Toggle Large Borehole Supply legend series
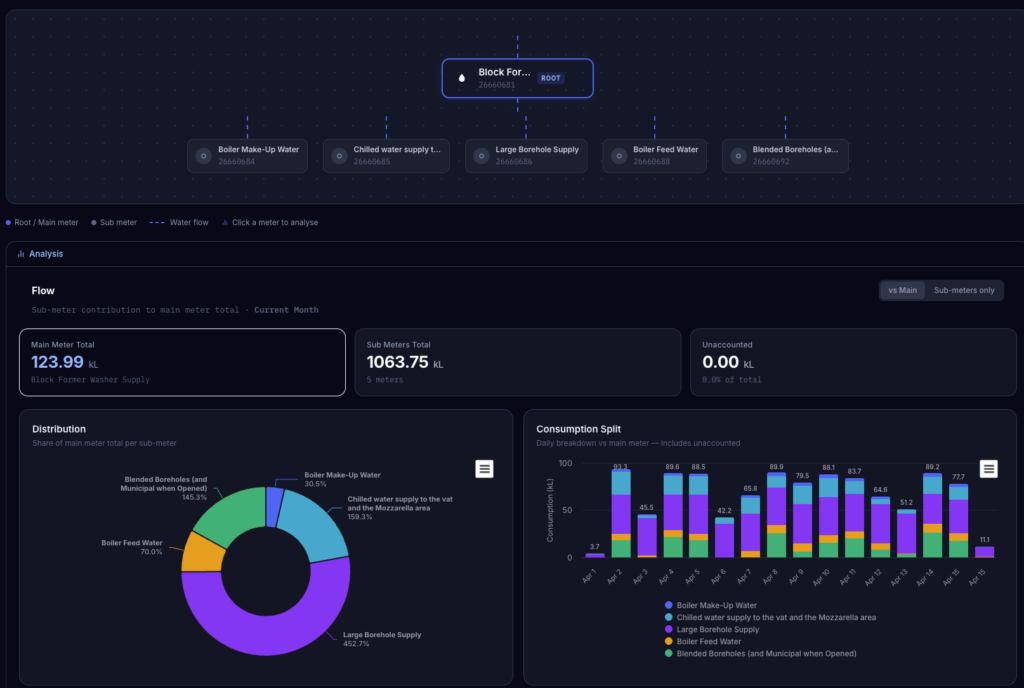The width and height of the screenshot is (1024, 688). [x=712, y=629]
